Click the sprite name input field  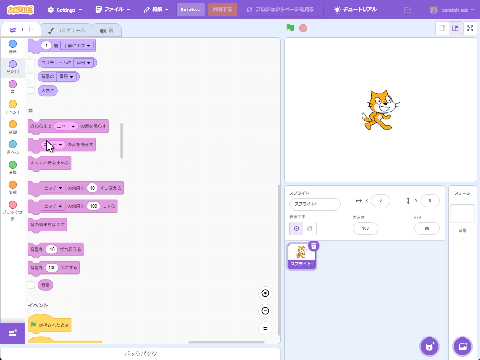[x=315, y=204]
